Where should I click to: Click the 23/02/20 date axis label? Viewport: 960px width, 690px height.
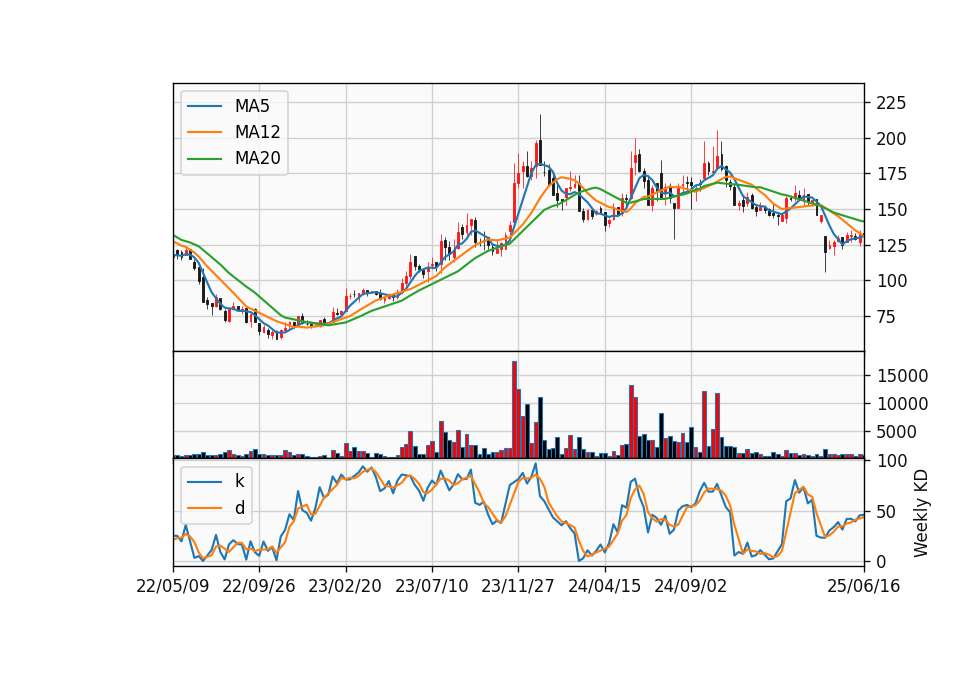click(x=345, y=586)
